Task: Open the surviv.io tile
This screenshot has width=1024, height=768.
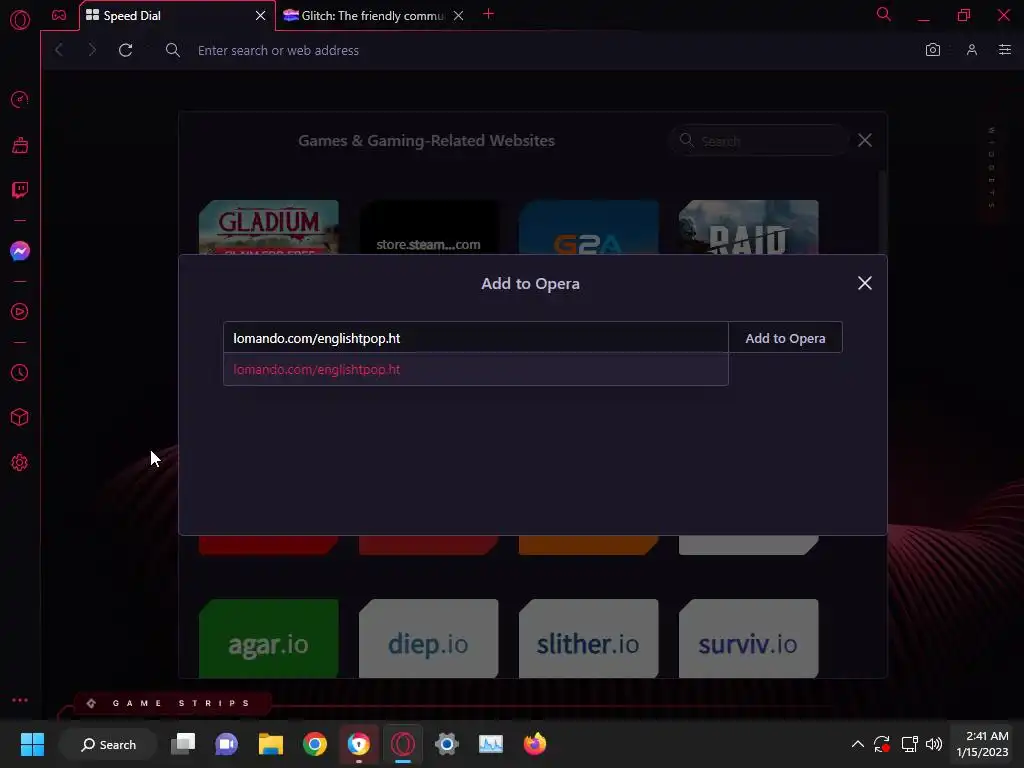Action: (748, 639)
